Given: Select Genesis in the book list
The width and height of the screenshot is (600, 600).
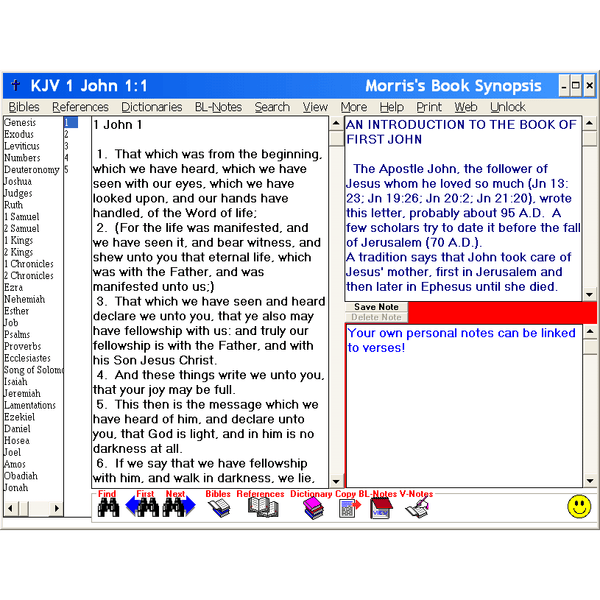Looking at the screenshot, I should click(20, 122).
